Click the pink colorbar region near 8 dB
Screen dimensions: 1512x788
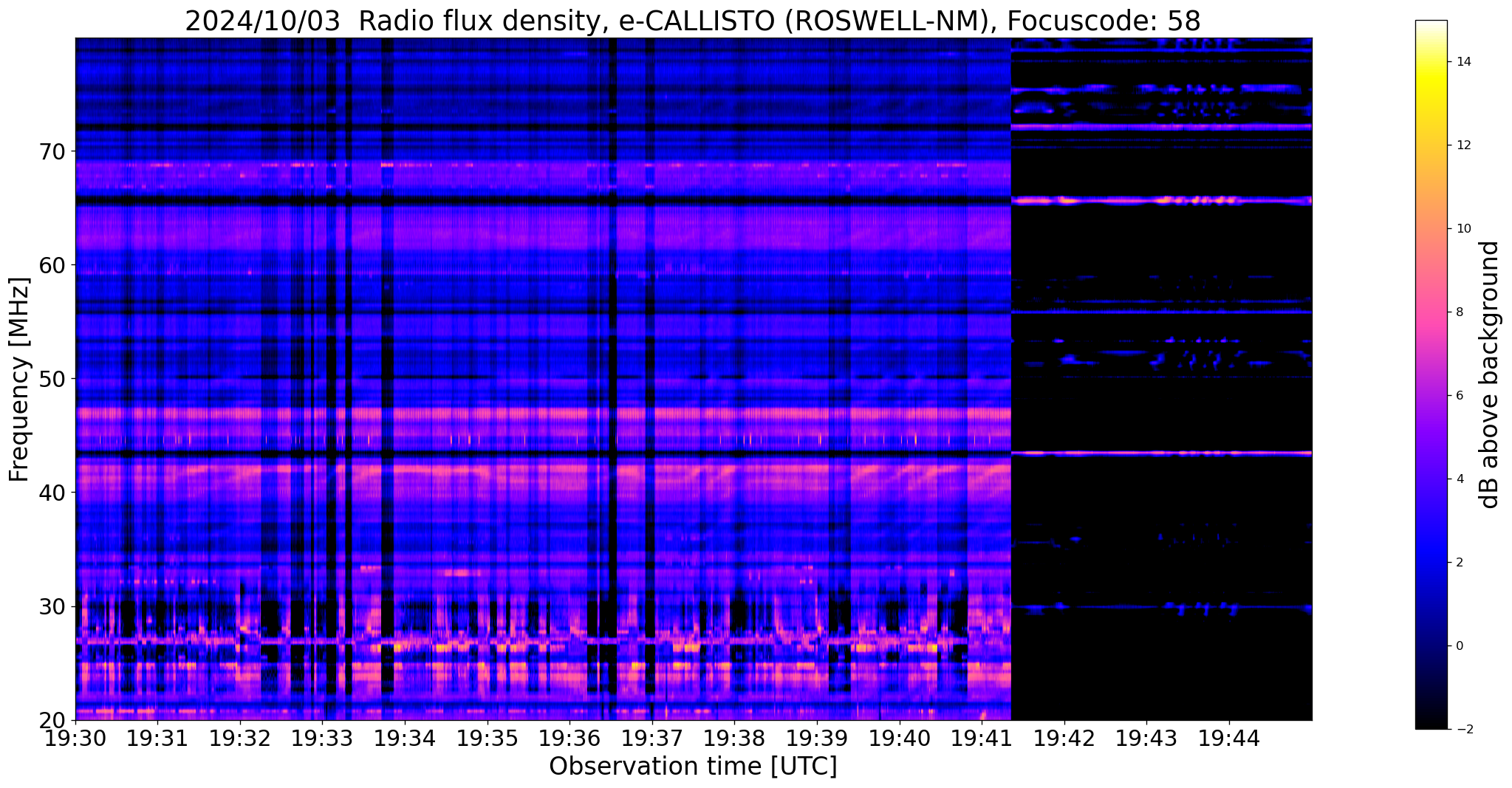coord(1431,312)
